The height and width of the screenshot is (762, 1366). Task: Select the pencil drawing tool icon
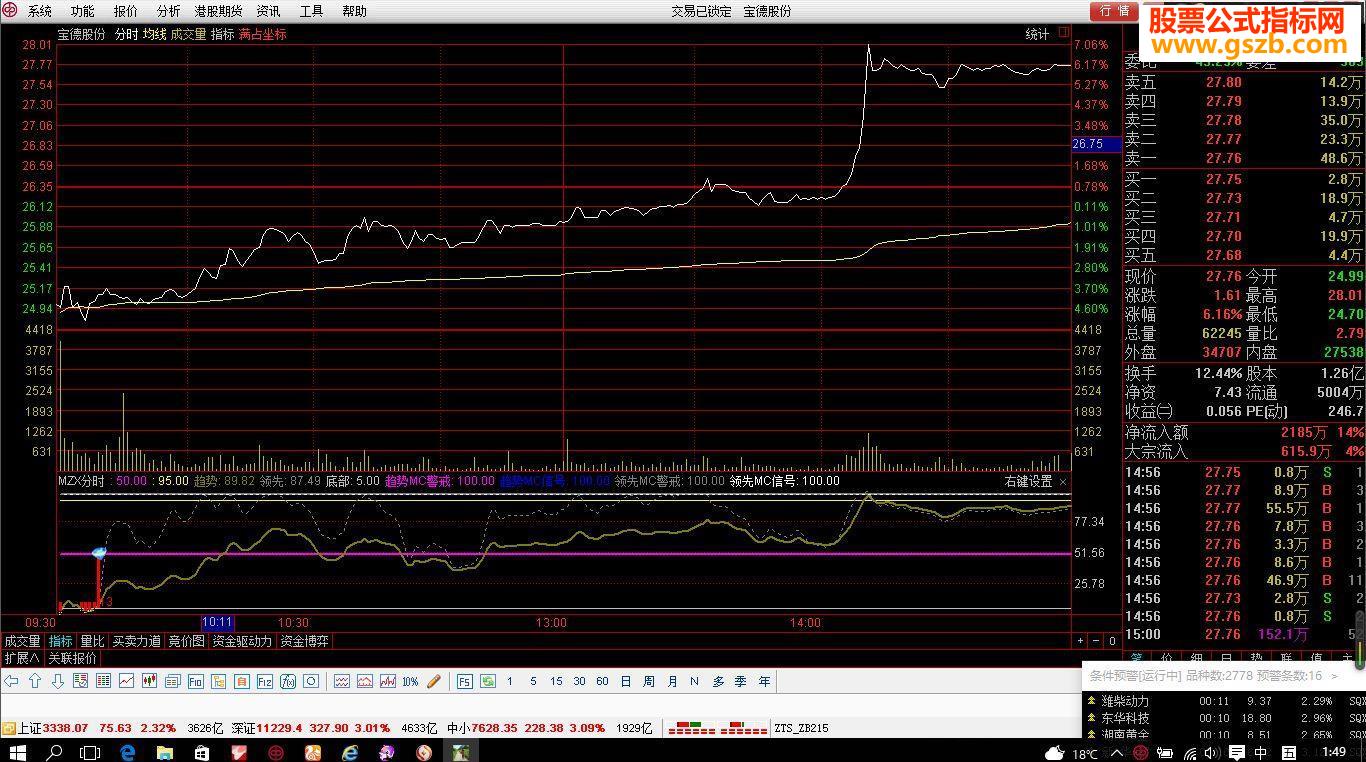point(434,681)
